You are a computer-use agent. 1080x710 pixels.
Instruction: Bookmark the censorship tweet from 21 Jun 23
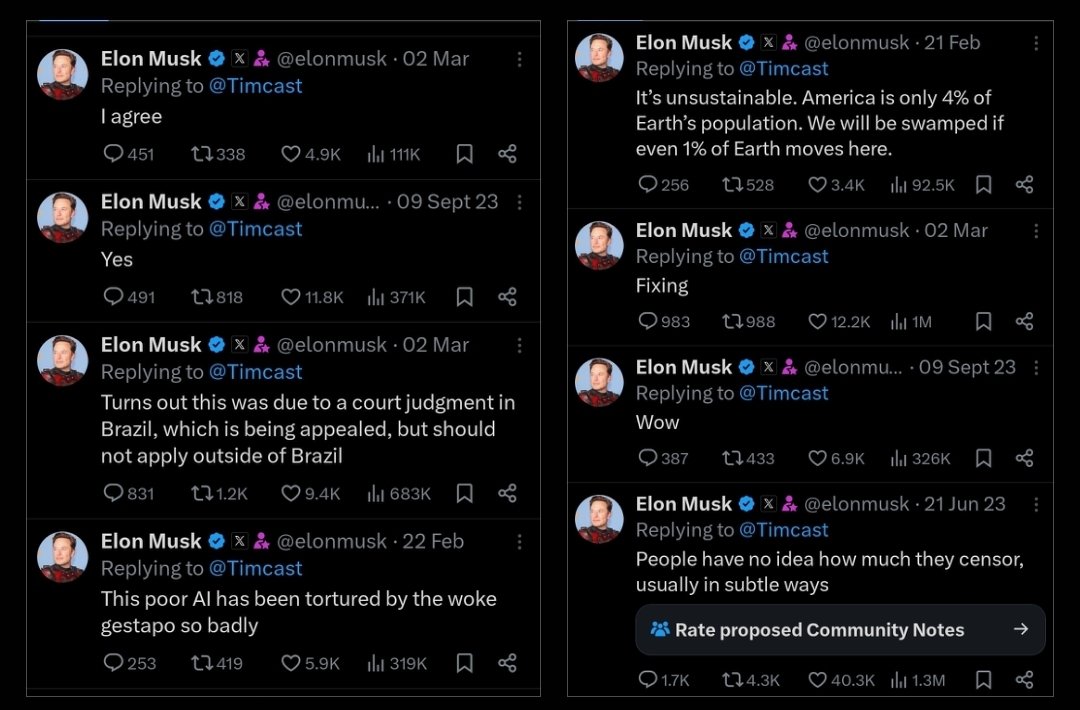click(984, 680)
